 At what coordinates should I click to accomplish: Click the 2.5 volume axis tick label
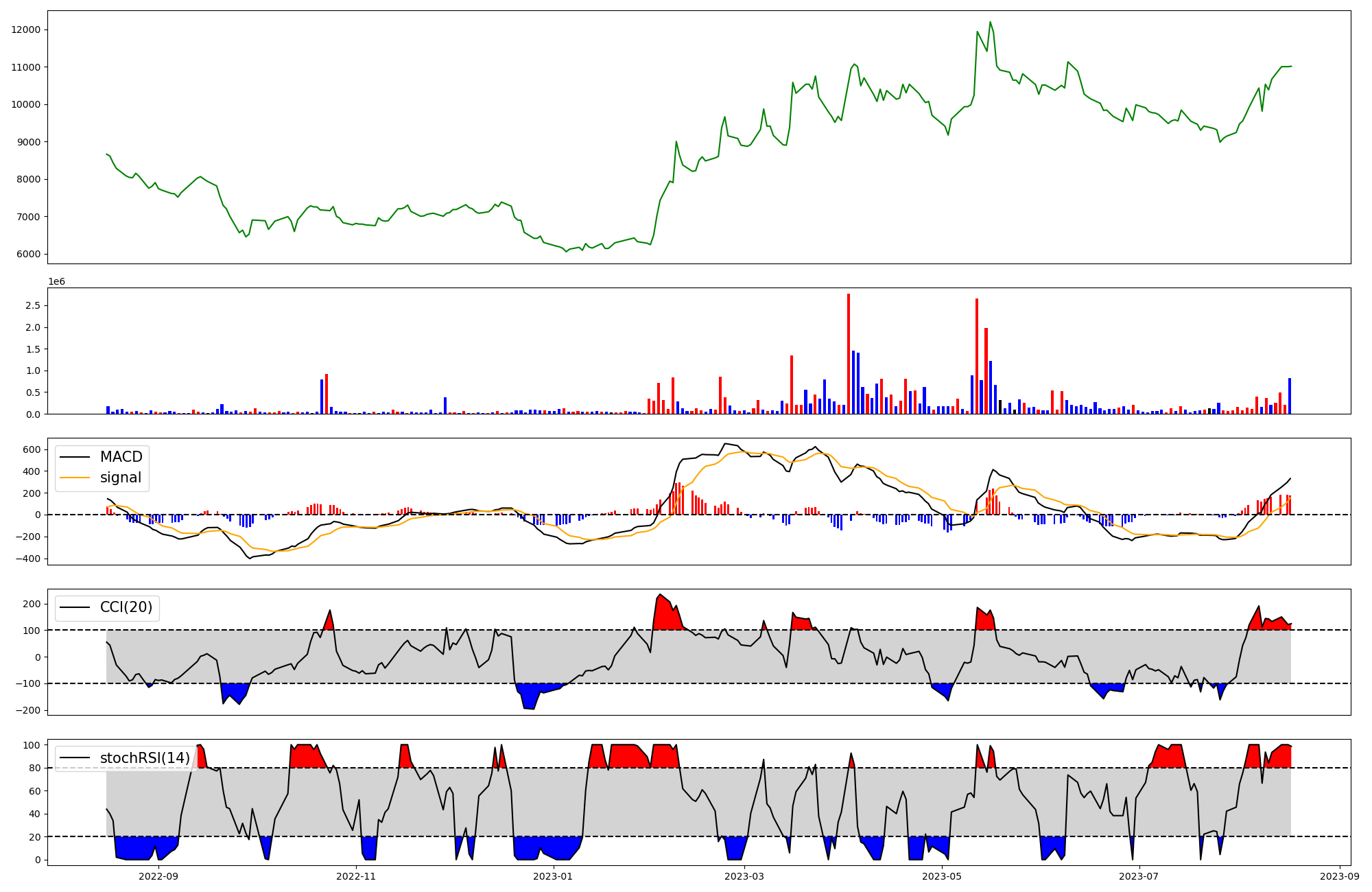34,305
